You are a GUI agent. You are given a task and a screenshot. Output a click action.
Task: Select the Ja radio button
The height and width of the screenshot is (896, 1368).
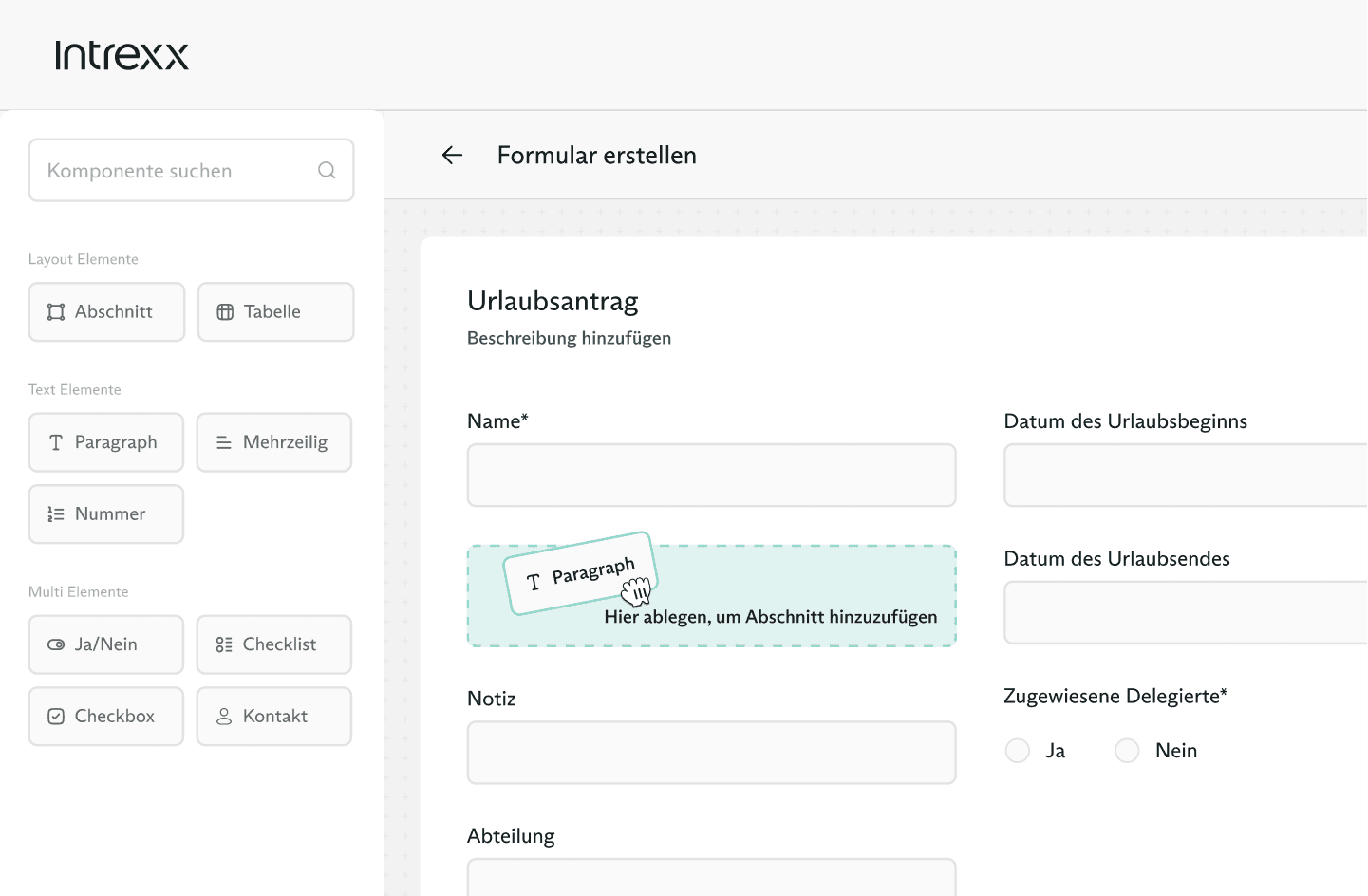1018,751
